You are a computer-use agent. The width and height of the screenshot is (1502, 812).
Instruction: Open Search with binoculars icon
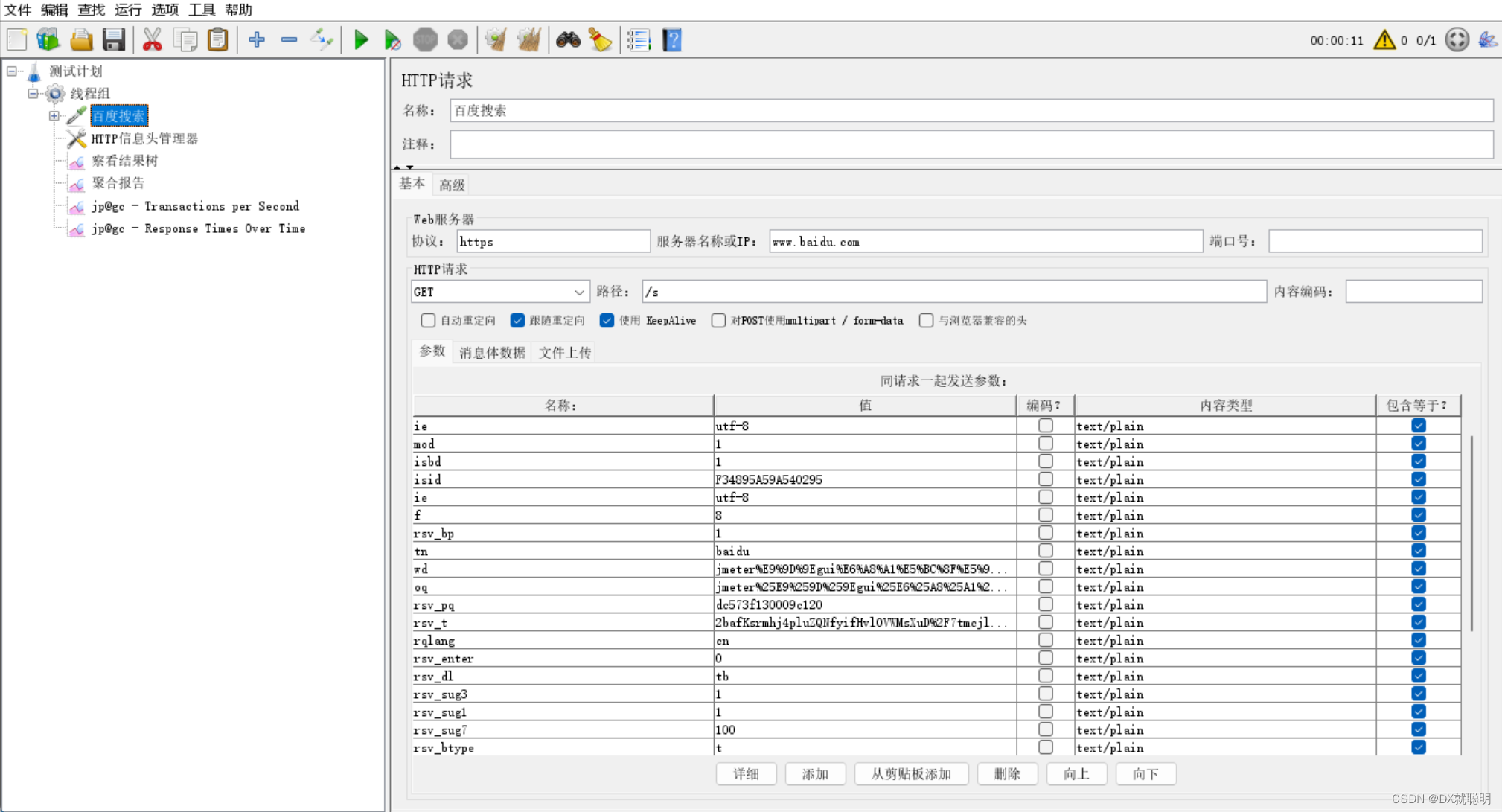[568, 39]
